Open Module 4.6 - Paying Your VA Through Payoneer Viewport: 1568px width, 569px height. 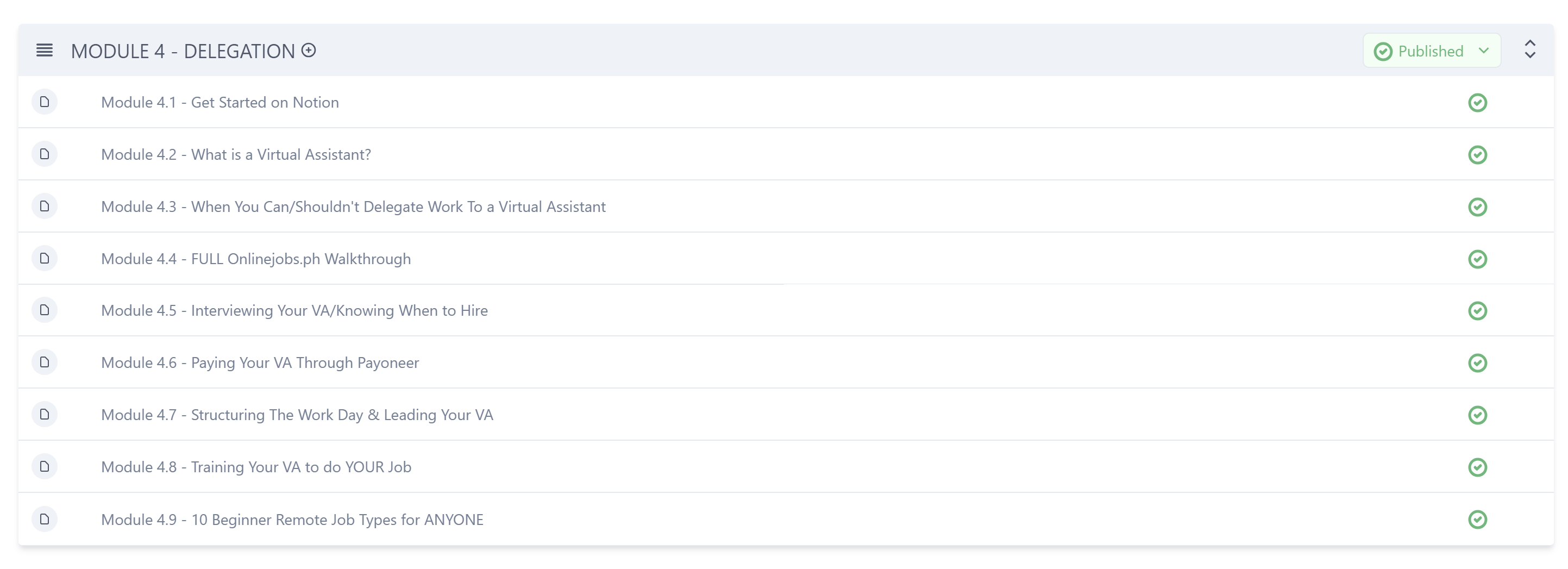point(260,364)
